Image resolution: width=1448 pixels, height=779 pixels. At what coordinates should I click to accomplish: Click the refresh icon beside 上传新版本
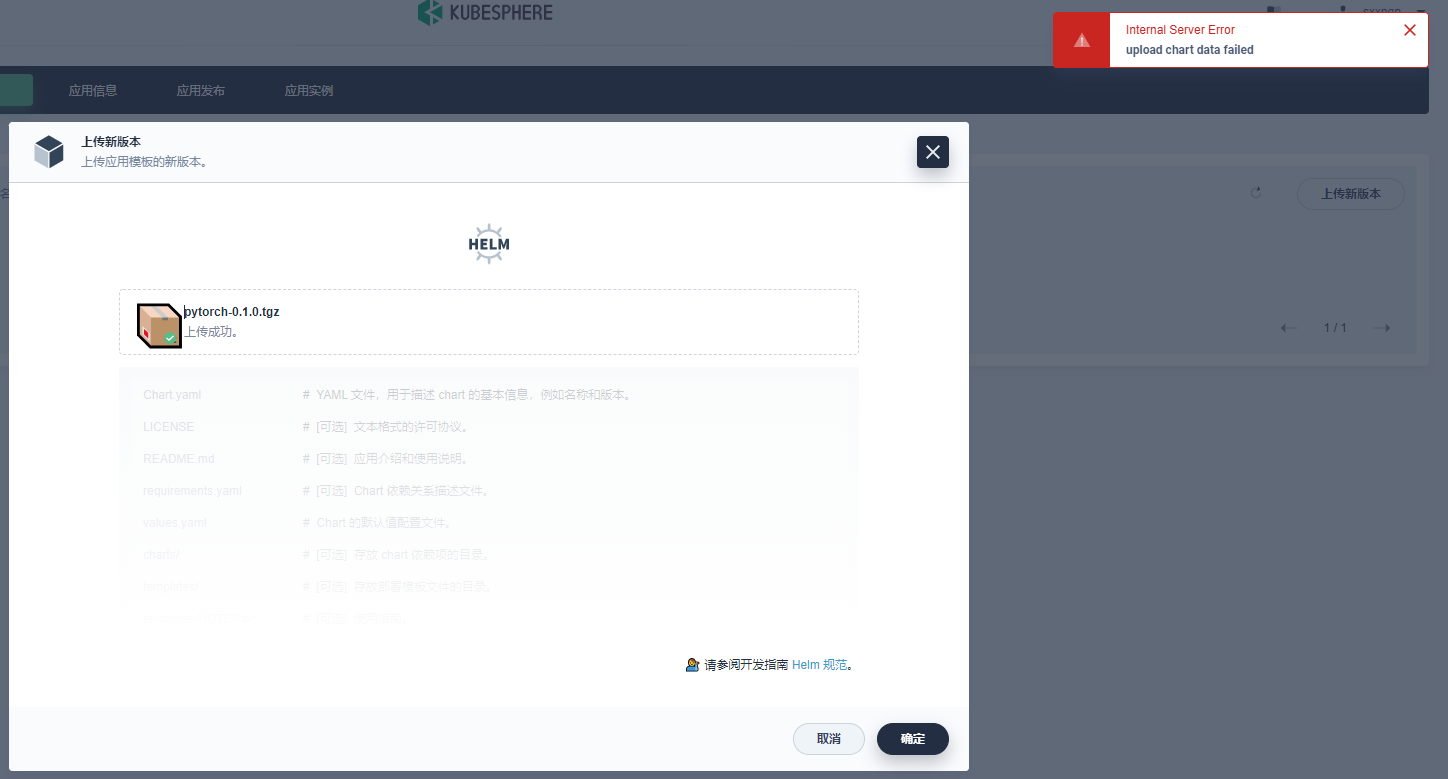(1256, 192)
